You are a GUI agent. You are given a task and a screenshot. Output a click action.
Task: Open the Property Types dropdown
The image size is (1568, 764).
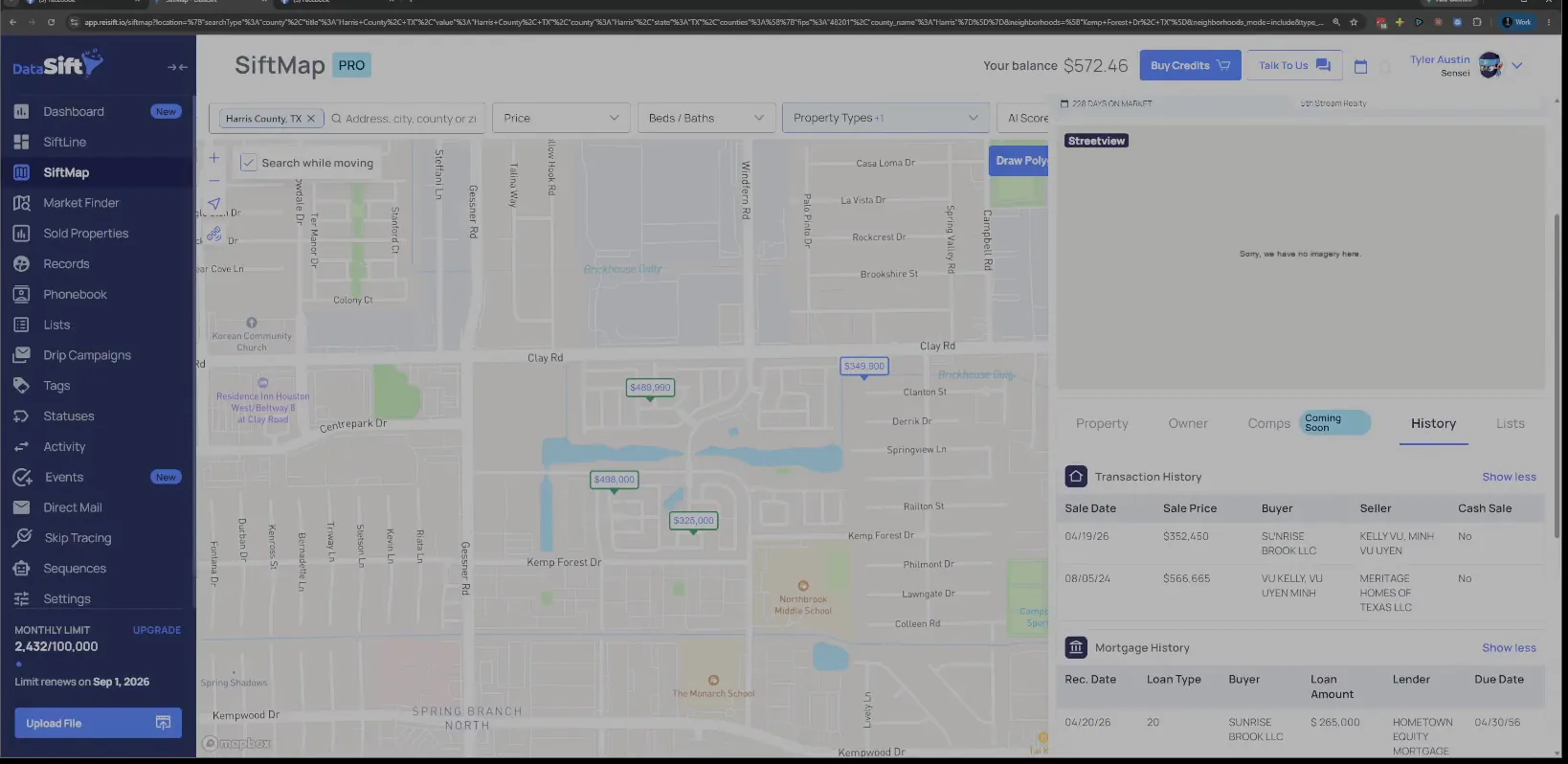click(x=885, y=118)
